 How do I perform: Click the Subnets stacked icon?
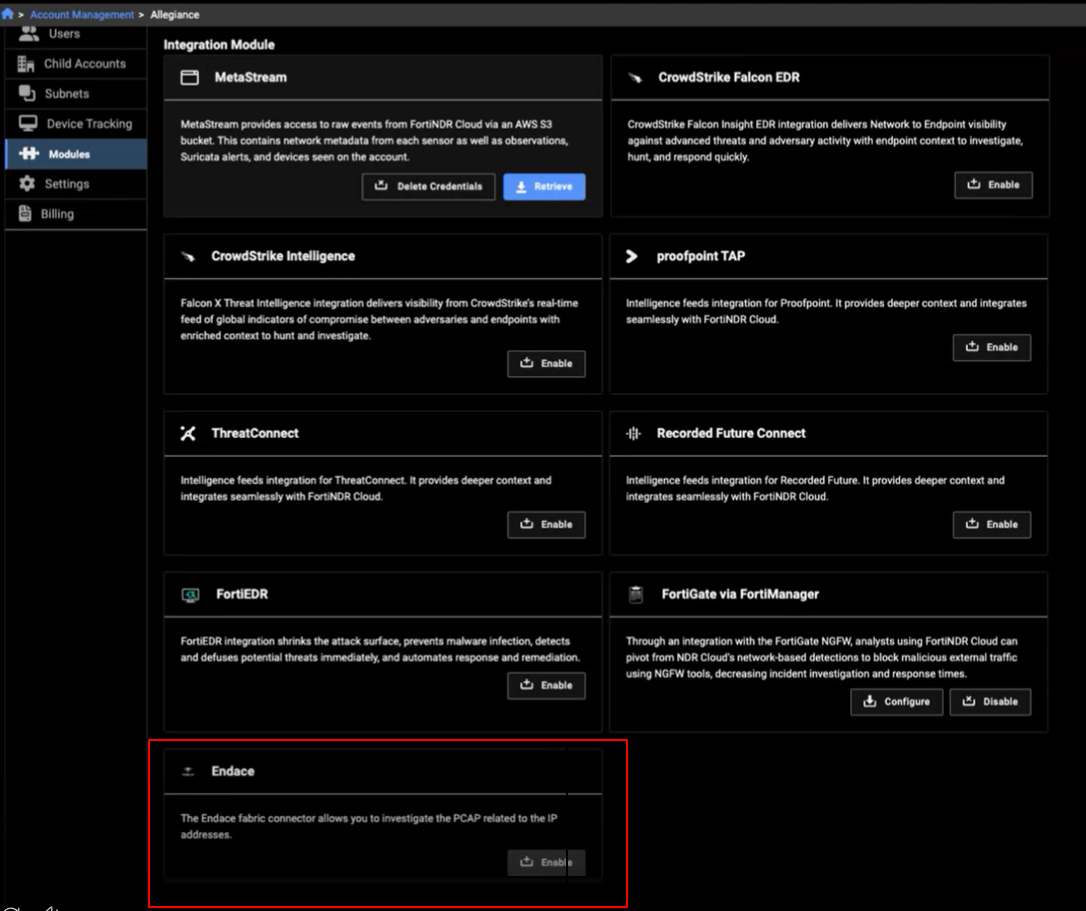click(27, 93)
